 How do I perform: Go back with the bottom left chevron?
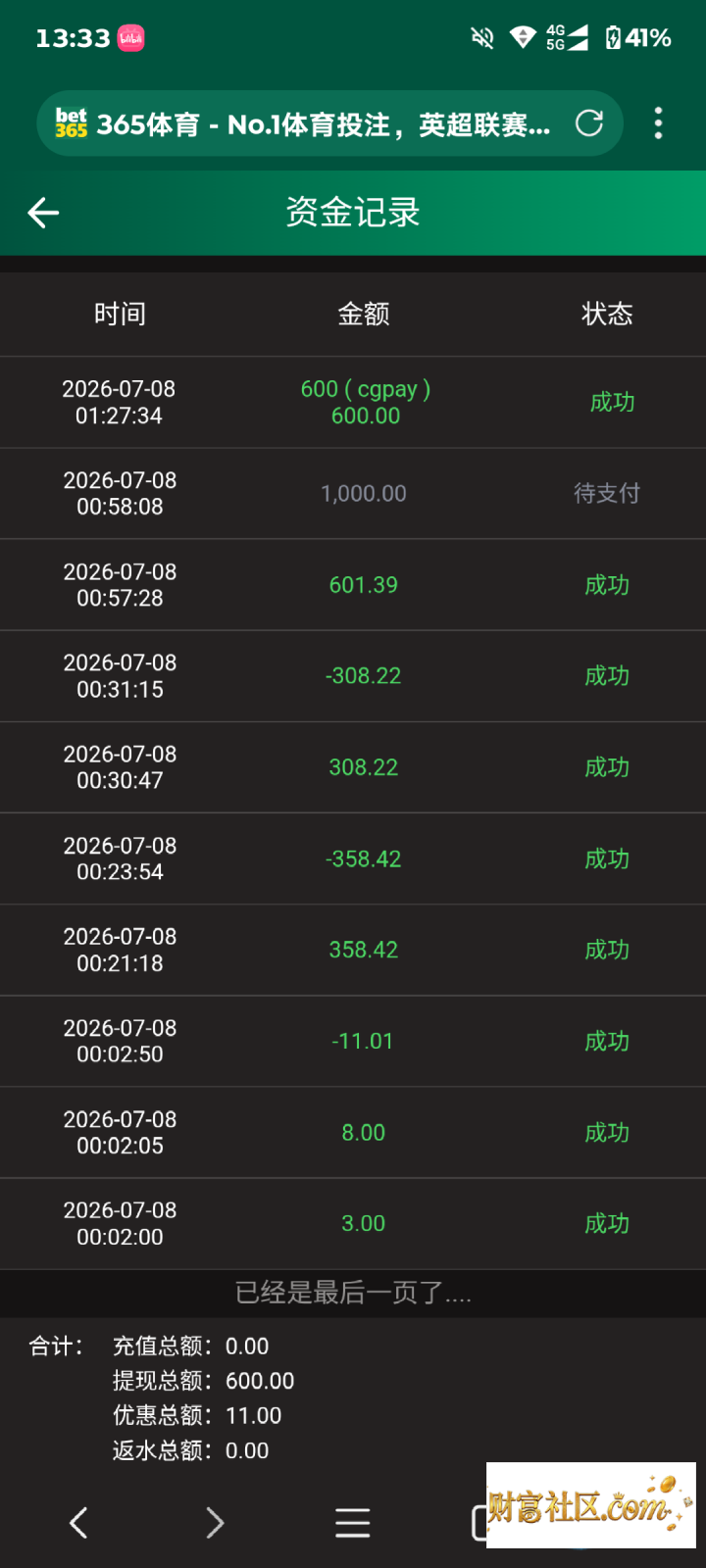78,1522
